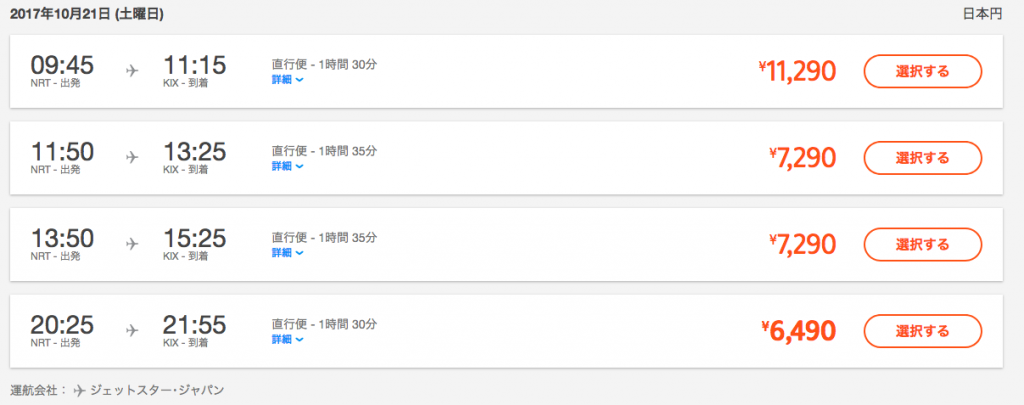Screen dimensions: 1024x405
Task: Click airplane icon on the 11:50 flight row
Action: pos(133,157)
